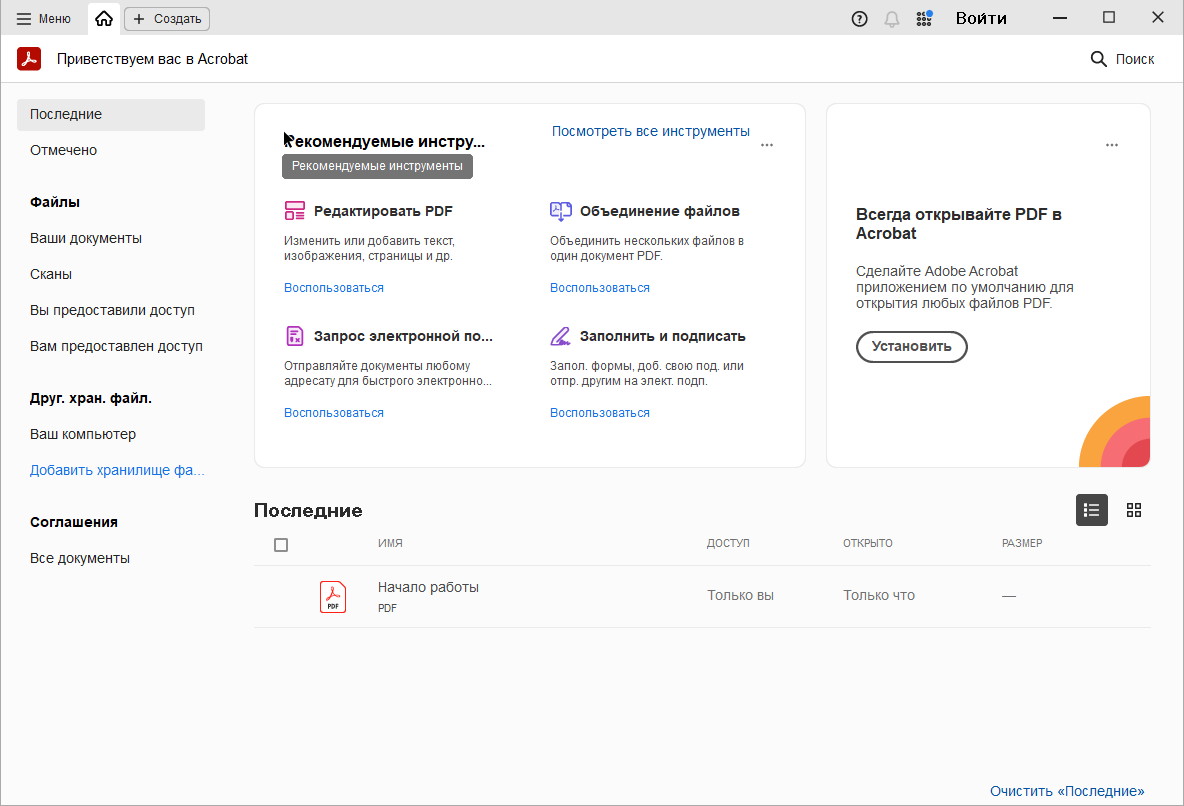The width and height of the screenshot is (1184, 806).
Task: Click the Запрос электронной подписи icon
Action: (294, 335)
